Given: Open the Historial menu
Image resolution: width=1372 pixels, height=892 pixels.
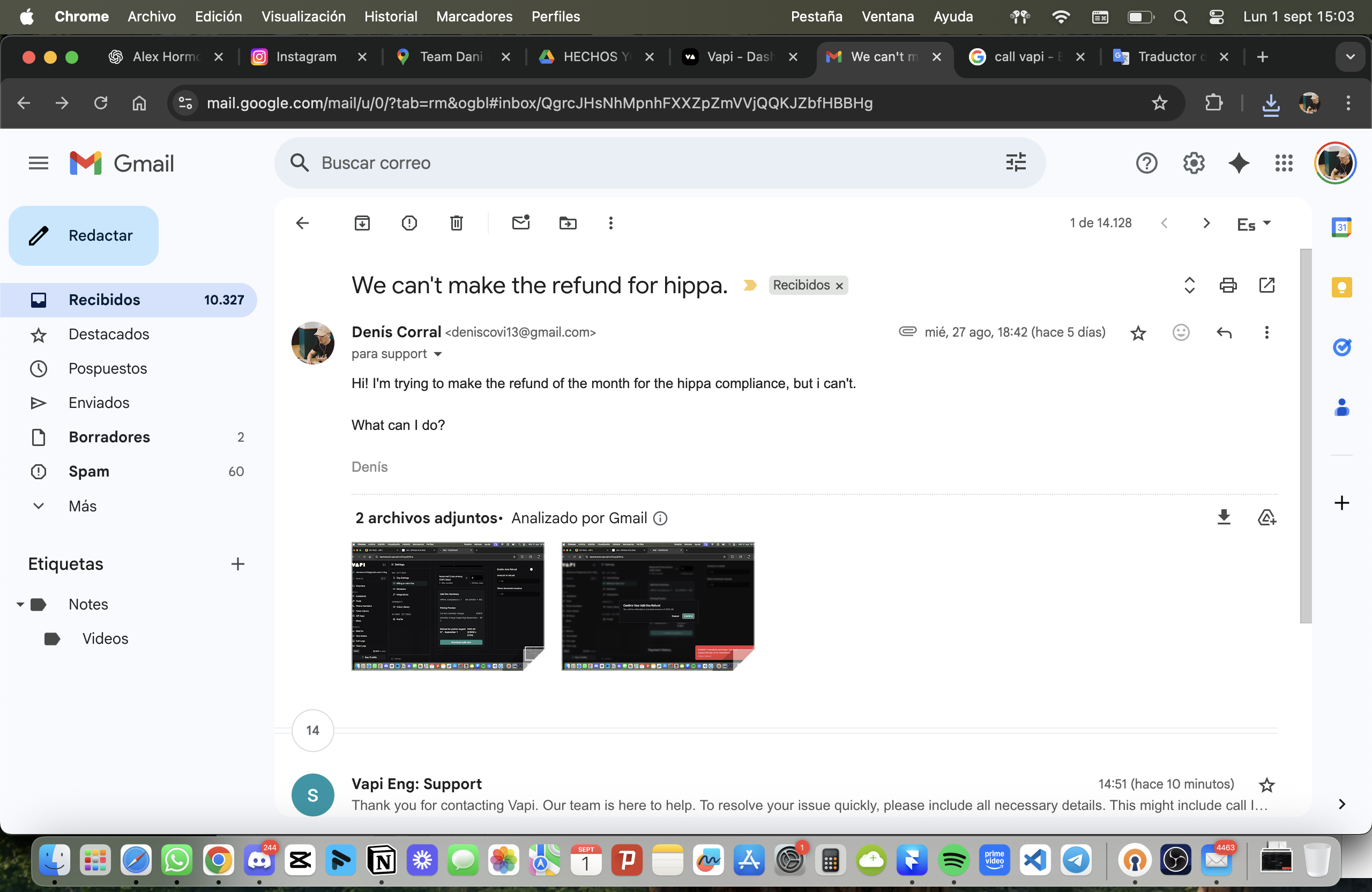Looking at the screenshot, I should tap(390, 17).
